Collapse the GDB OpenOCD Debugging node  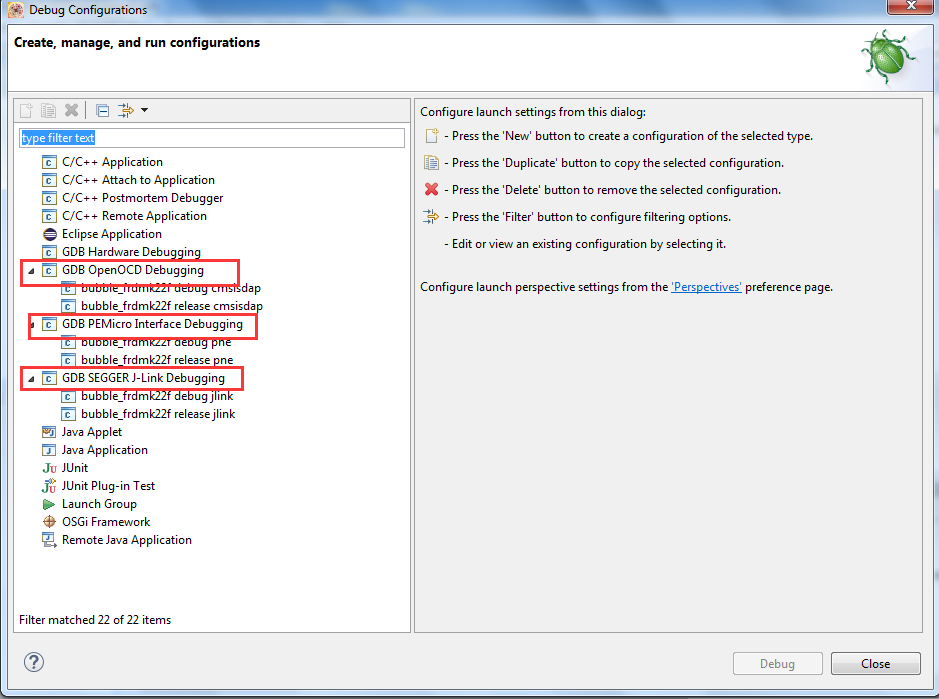point(30,271)
